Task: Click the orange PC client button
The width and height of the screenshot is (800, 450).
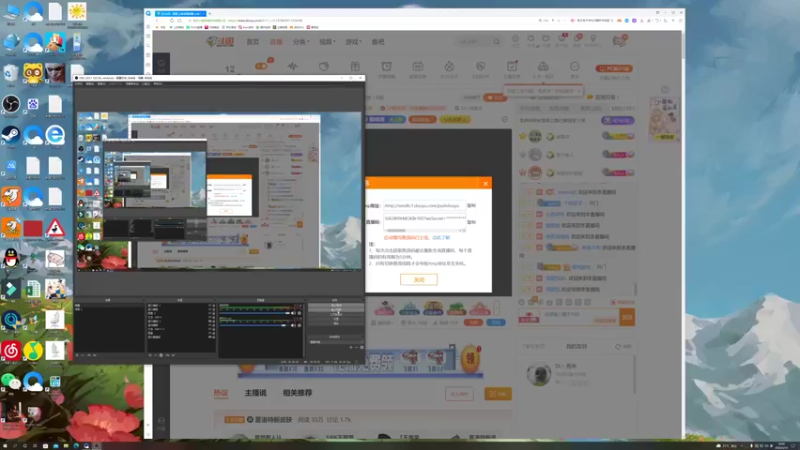Action: [x=614, y=68]
